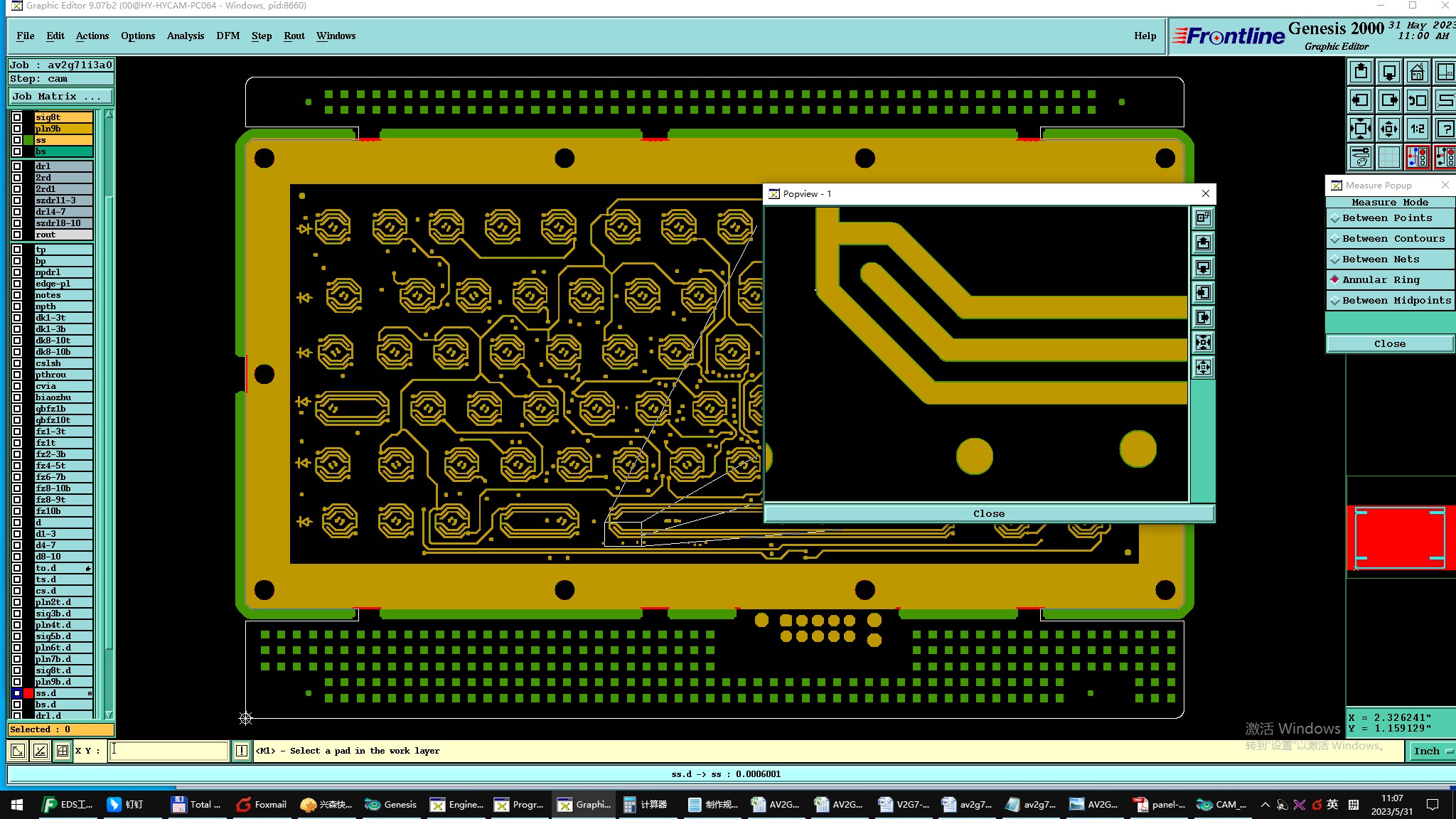Toggle the sig8t layer checkbox
Image resolution: width=1456 pixels, height=819 pixels.
pyautogui.click(x=17, y=117)
